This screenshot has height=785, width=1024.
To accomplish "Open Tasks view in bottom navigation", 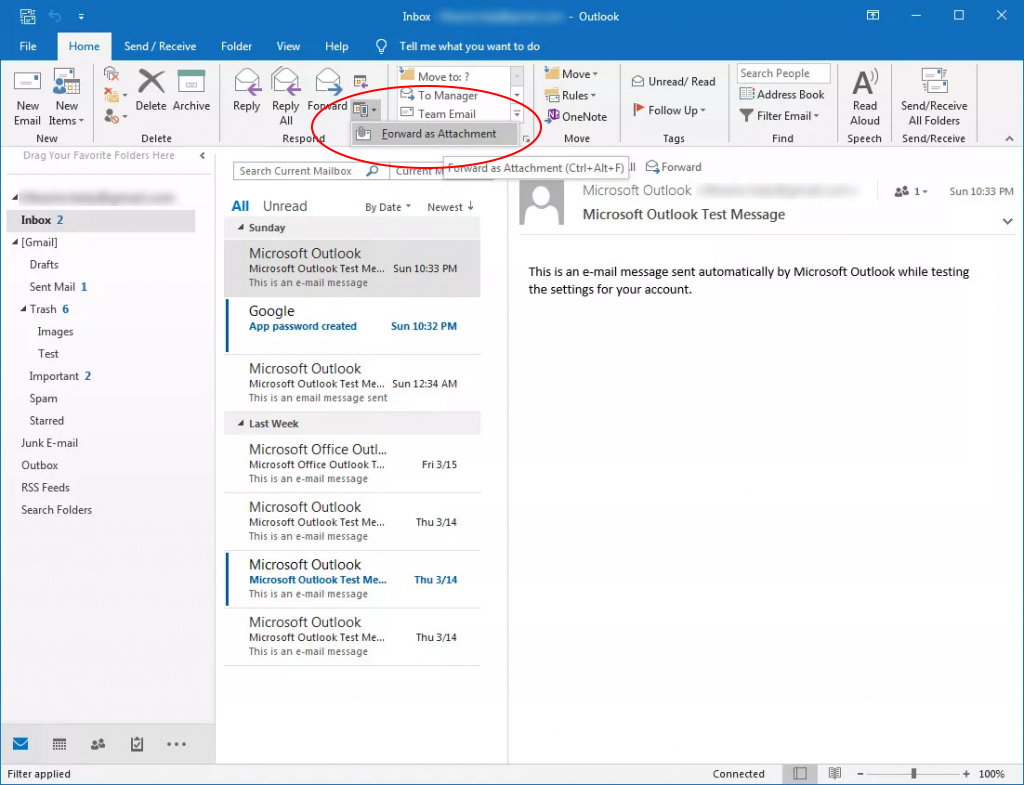I will click(137, 744).
